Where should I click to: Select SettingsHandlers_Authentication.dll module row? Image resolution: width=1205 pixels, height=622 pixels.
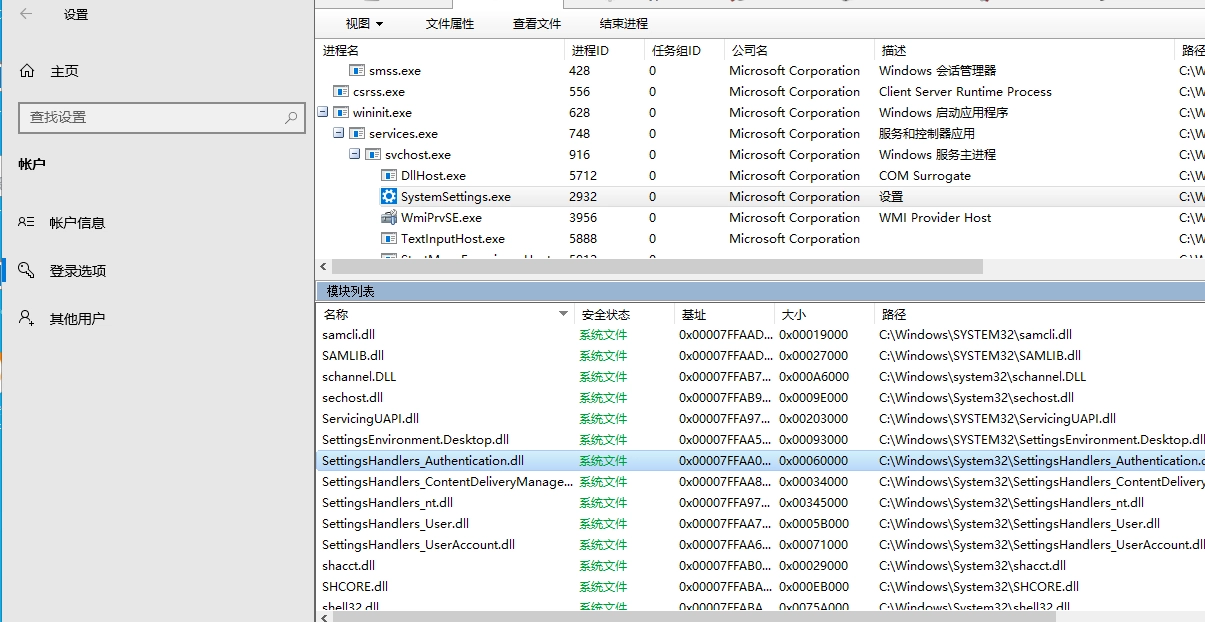(760, 461)
